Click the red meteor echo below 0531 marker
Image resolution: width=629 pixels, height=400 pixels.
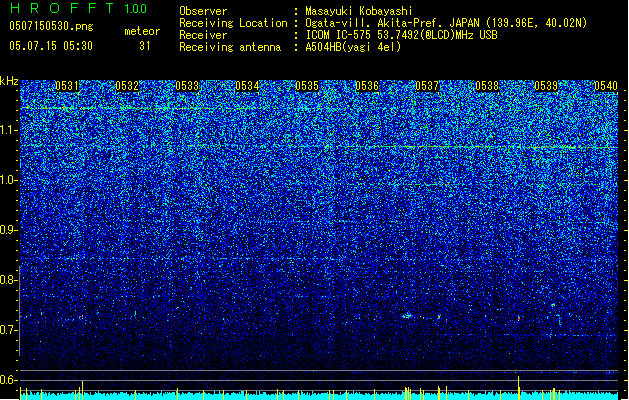(81, 317)
